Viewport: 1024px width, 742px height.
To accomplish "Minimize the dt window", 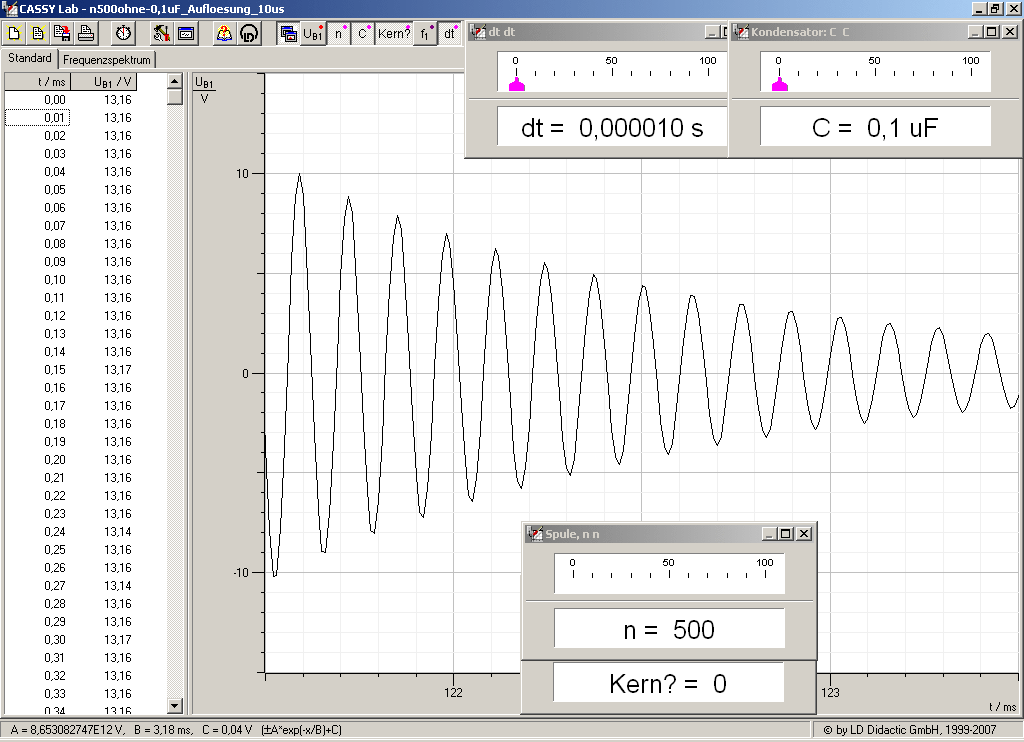I will click(712, 32).
